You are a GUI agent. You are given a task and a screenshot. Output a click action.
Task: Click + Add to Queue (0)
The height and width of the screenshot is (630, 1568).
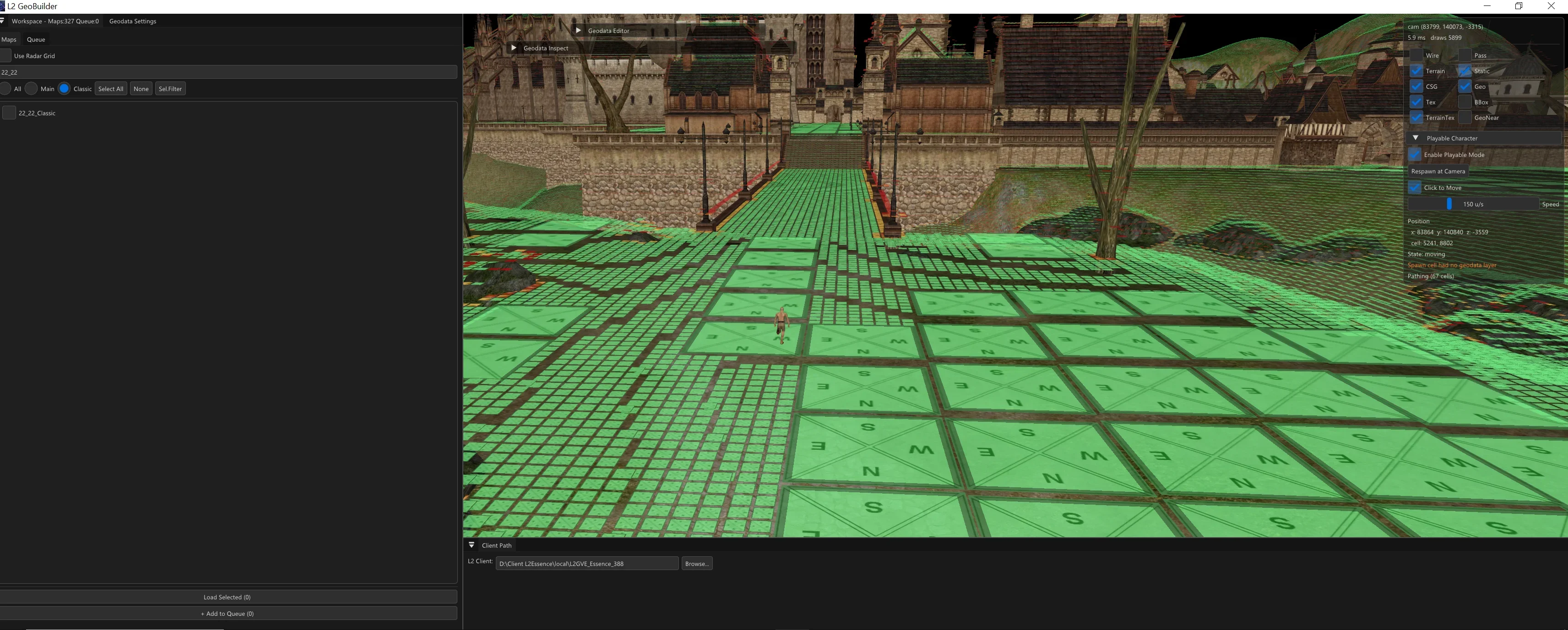tap(227, 614)
